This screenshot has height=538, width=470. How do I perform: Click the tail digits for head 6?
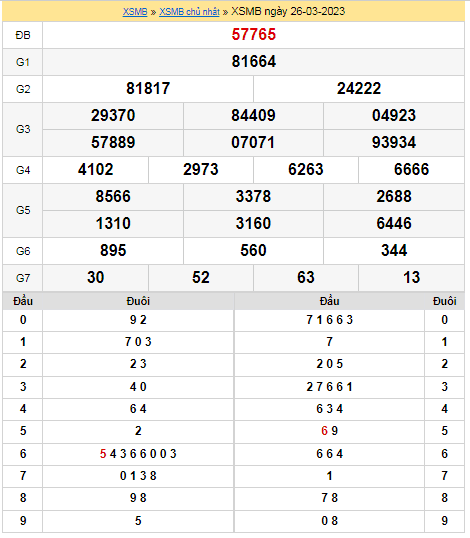coord(138,454)
